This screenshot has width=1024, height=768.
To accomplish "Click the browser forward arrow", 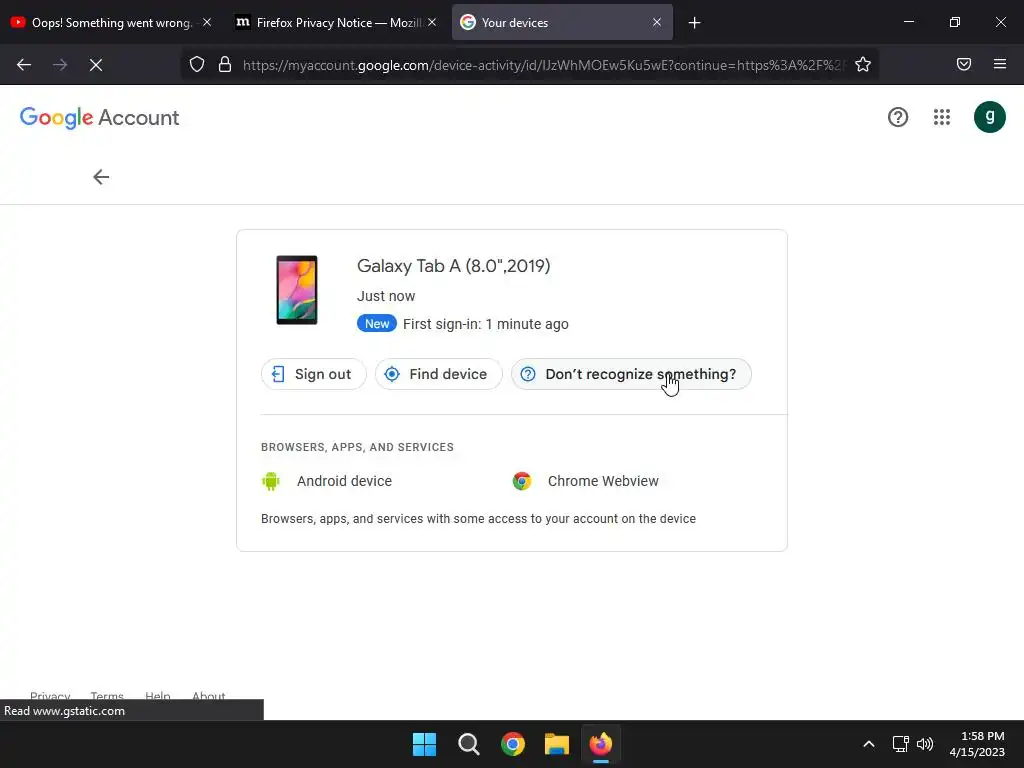I will point(60,65).
